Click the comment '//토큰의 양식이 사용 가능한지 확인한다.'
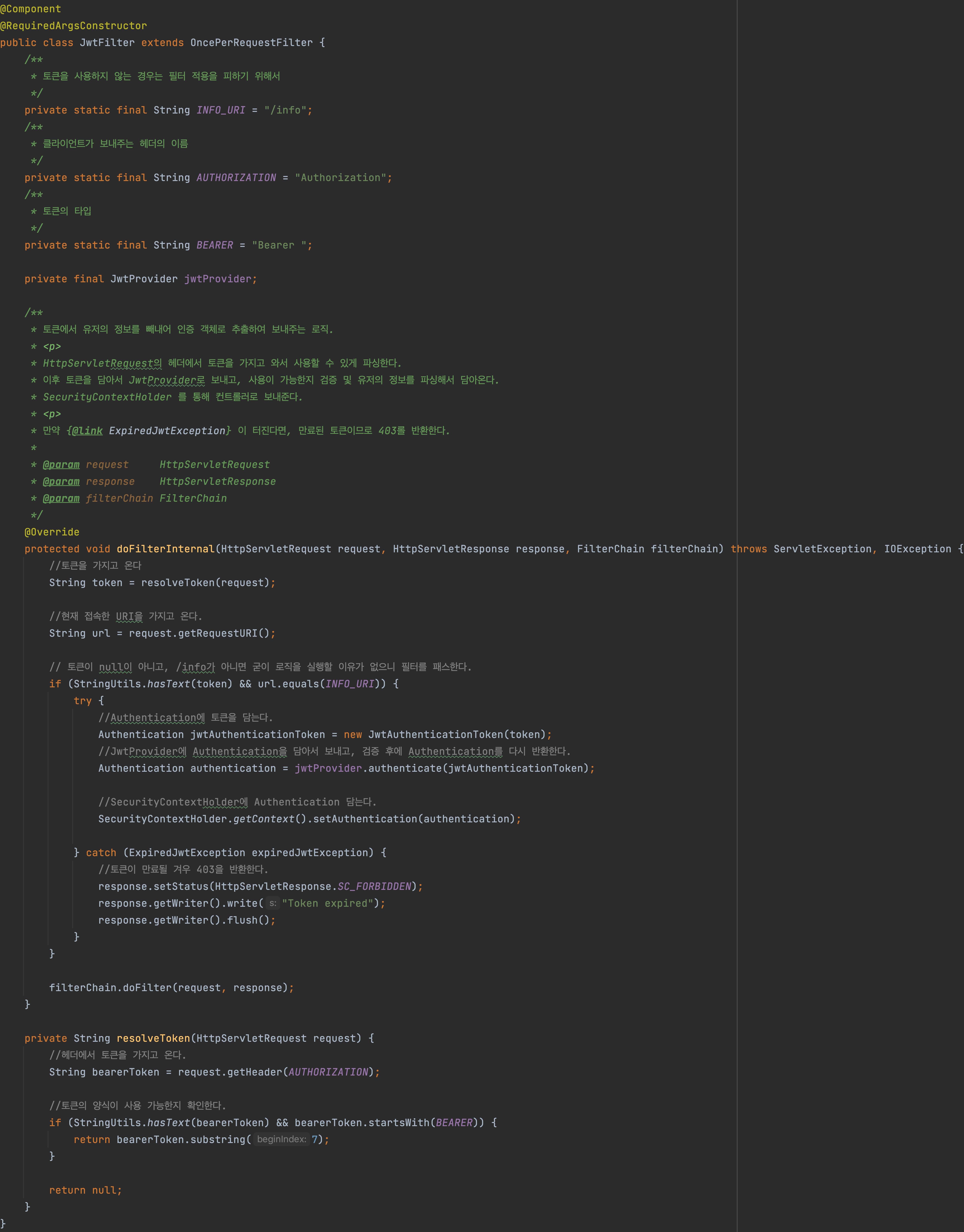 (138, 1106)
